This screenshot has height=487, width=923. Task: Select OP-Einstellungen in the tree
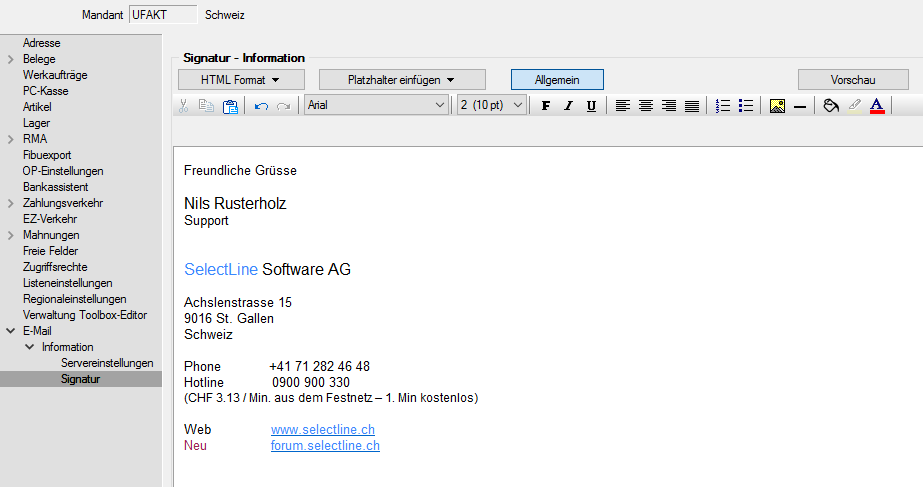coord(62,171)
